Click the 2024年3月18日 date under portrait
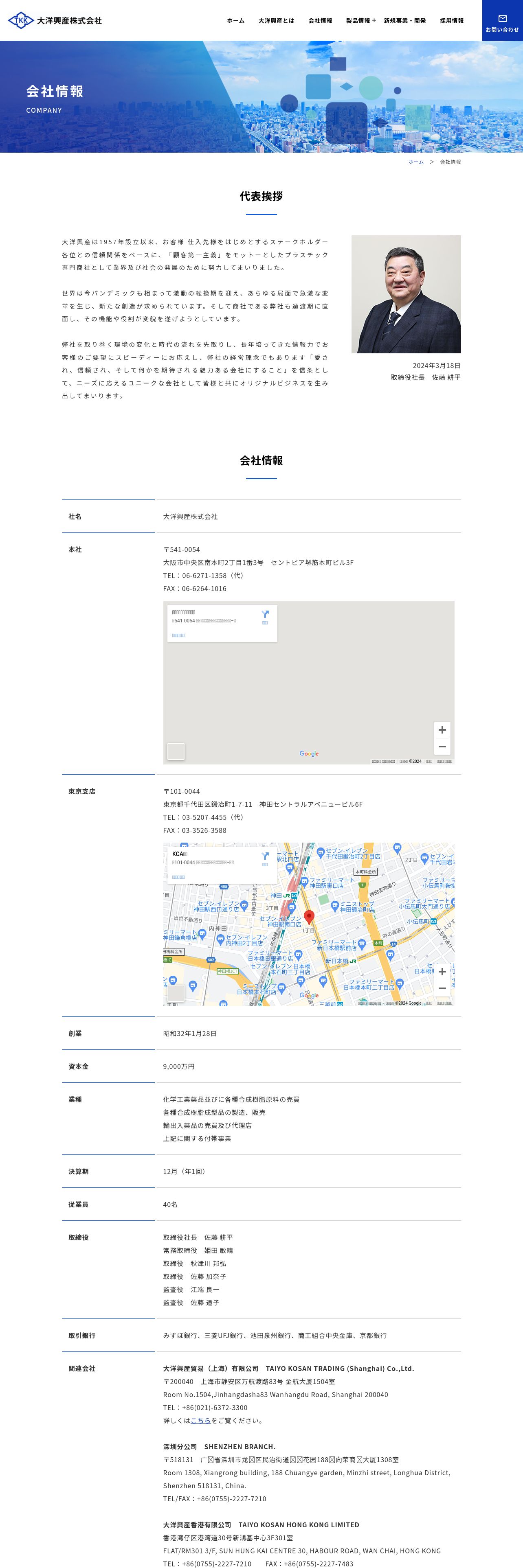The image size is (523, 1568). (437, 365)
